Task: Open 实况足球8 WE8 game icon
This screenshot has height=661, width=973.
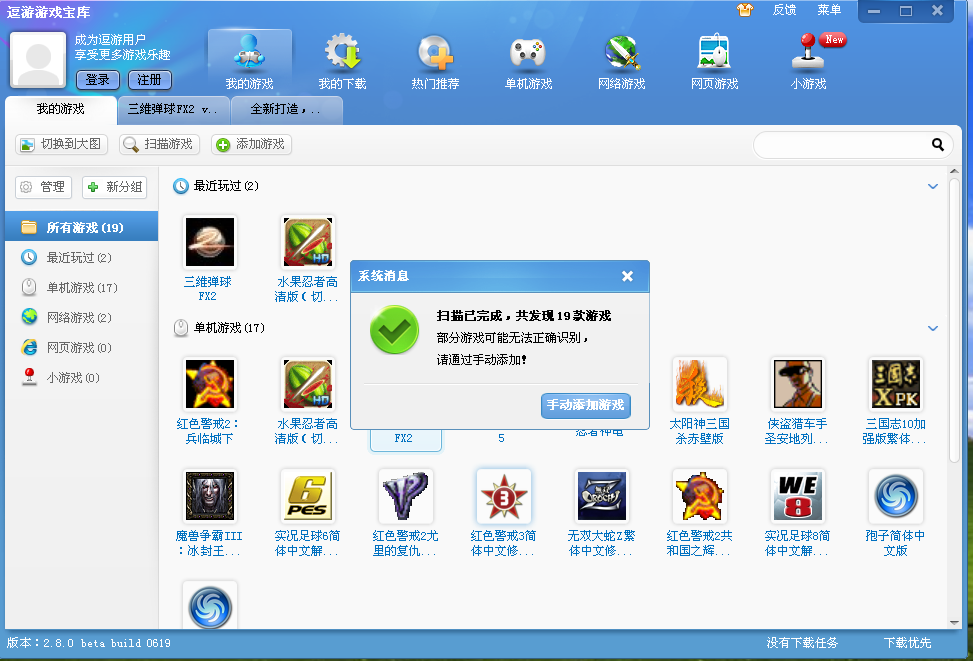Action: (x=797, y=496)
